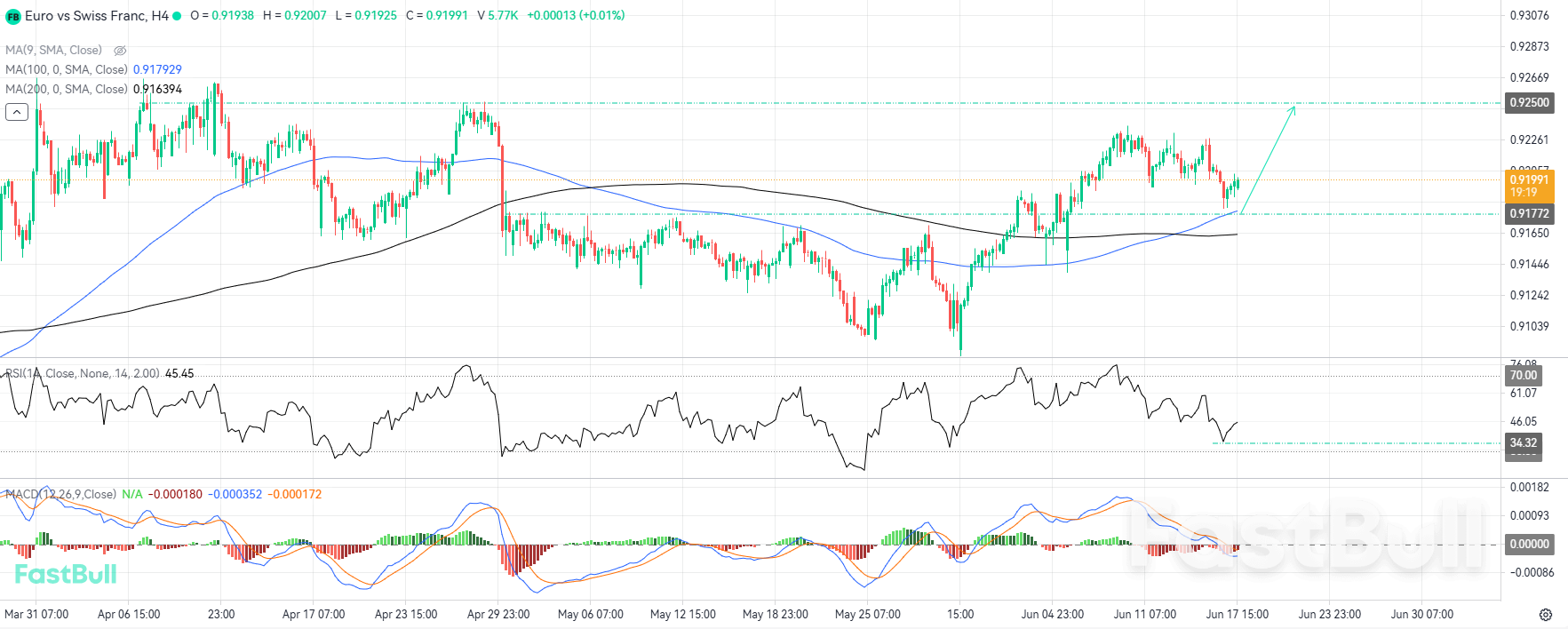Click the Jun 17 15:00 time axis label
This screenshot has height=629, width=1568.
1237,614
